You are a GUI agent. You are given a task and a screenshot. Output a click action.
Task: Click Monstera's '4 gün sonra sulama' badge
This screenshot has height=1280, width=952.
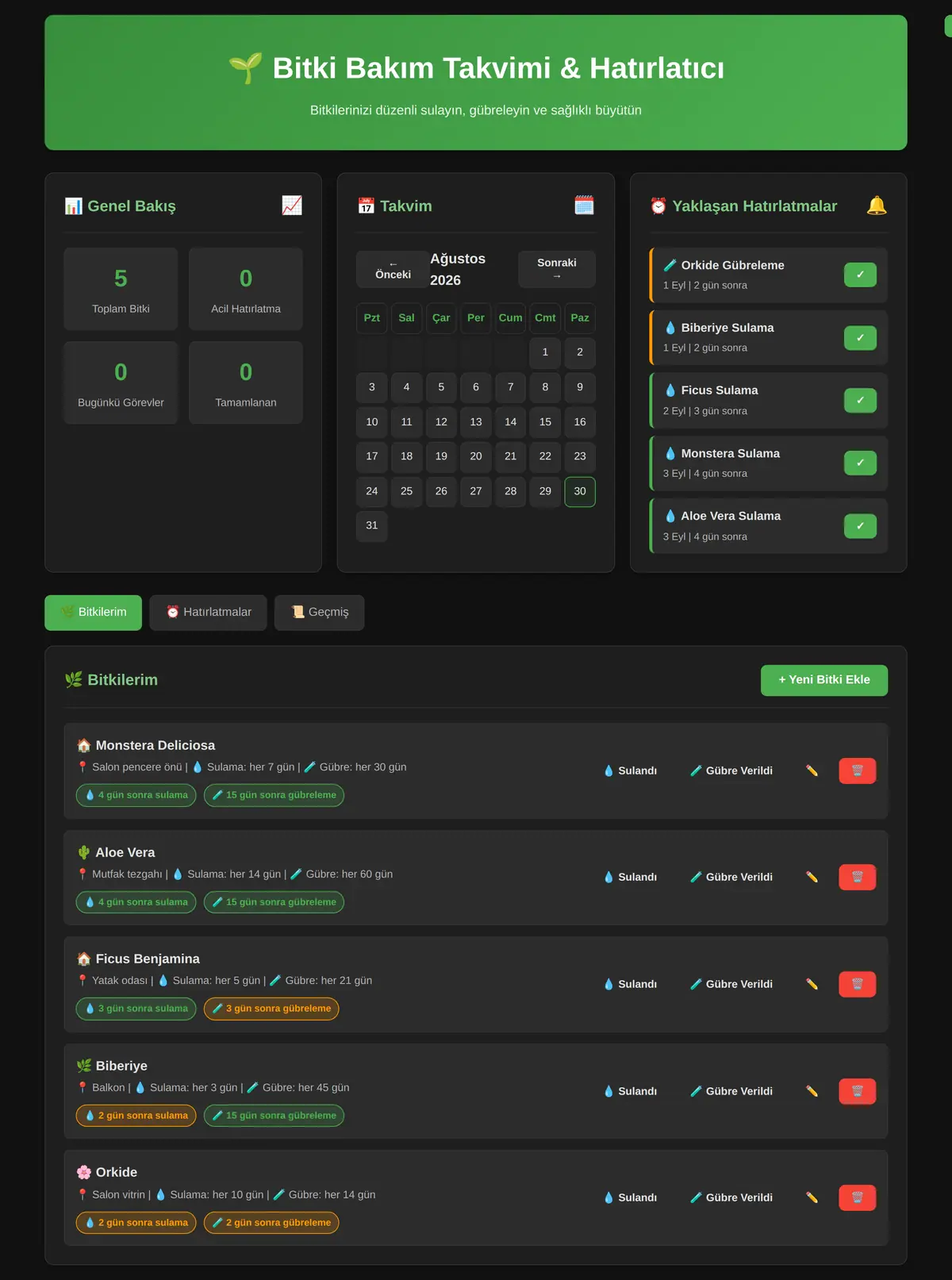pyautogui.click(x=136, y=795)
